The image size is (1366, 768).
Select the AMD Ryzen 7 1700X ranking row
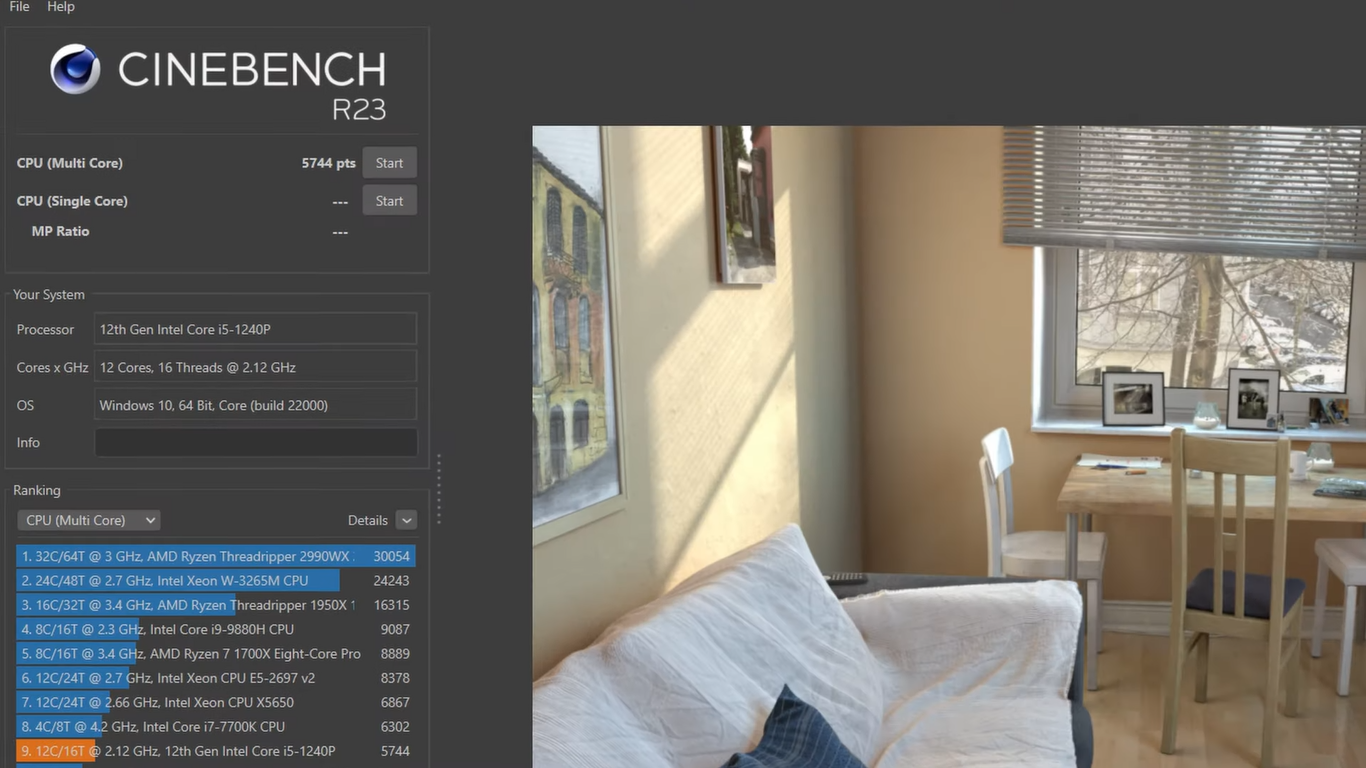coord(215,654)
